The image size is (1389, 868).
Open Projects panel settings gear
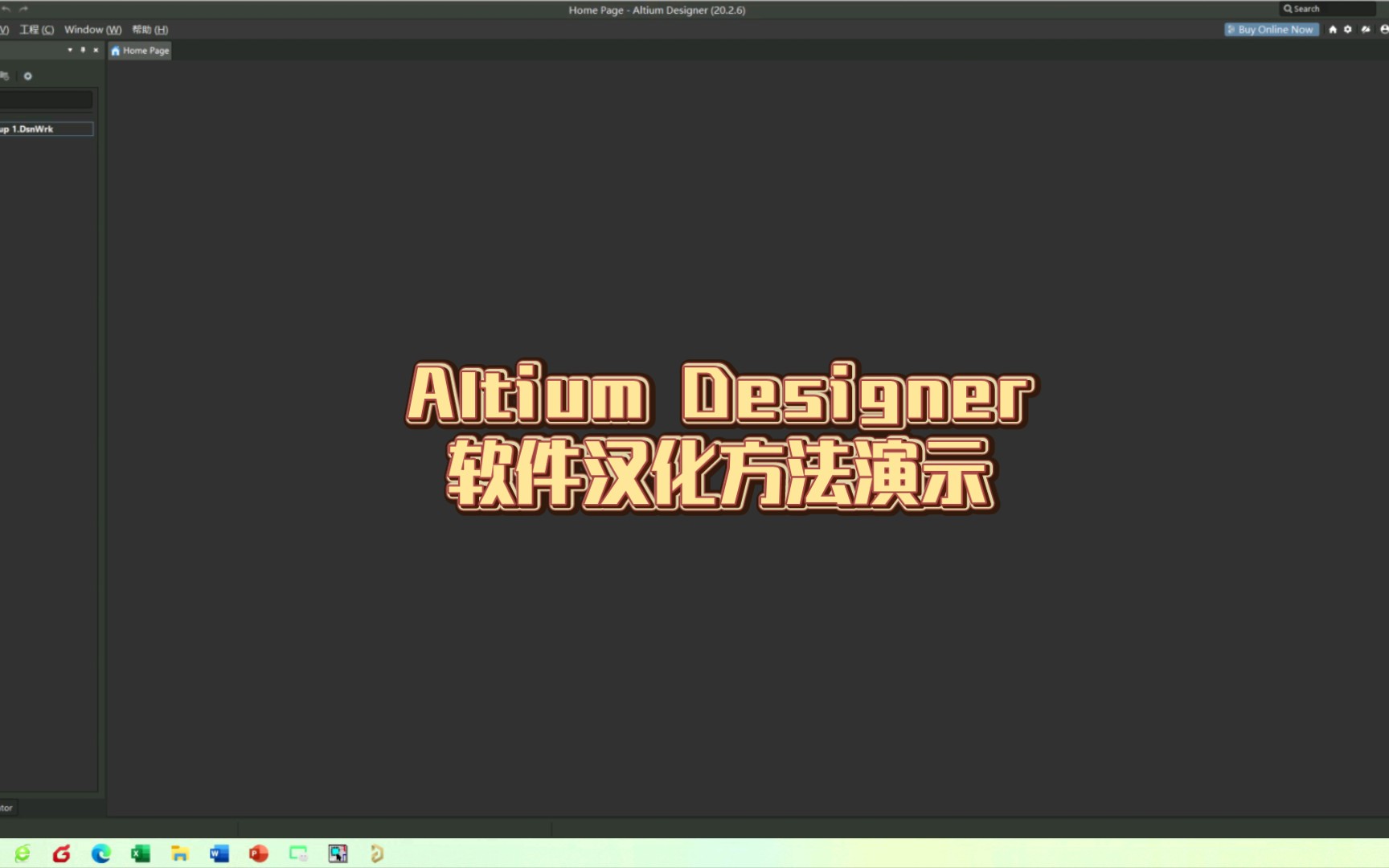(27, 76)
